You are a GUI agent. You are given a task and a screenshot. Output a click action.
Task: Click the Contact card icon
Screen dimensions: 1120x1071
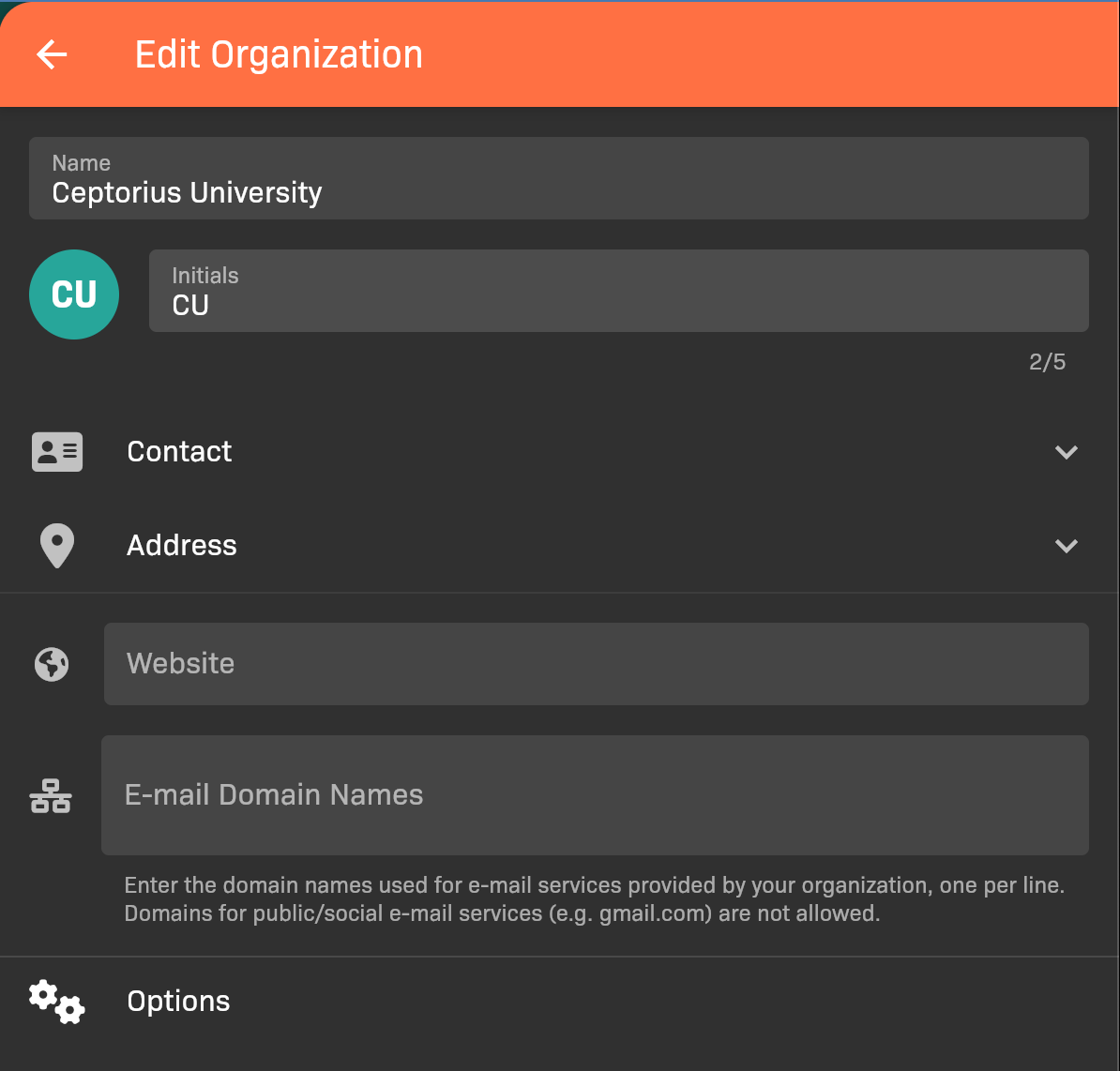point(57,452)
